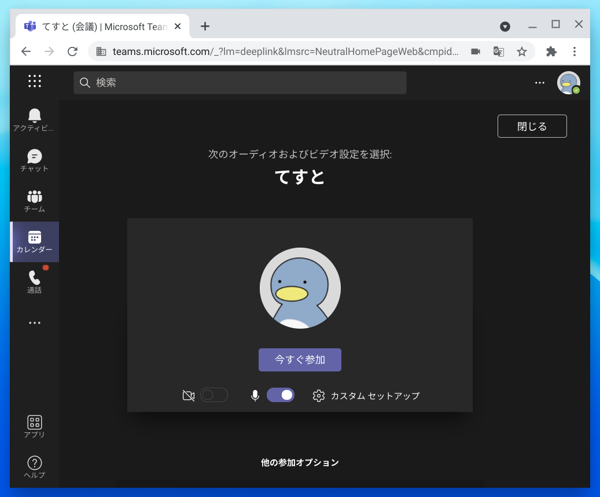Click the browser address bar URL
This screenshot has width=600, height=497.
click(x=285, y=51)
